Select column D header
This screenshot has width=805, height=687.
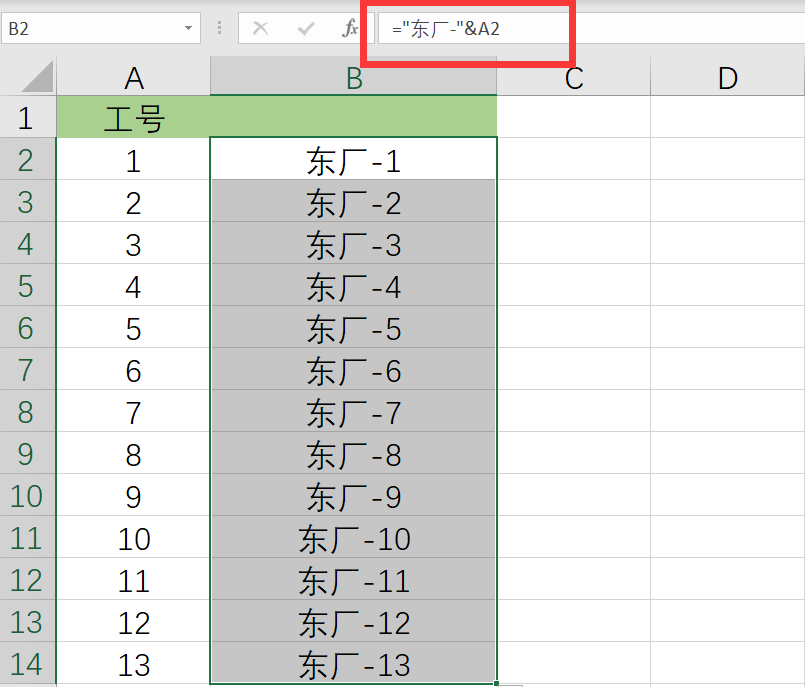(727, 78)
